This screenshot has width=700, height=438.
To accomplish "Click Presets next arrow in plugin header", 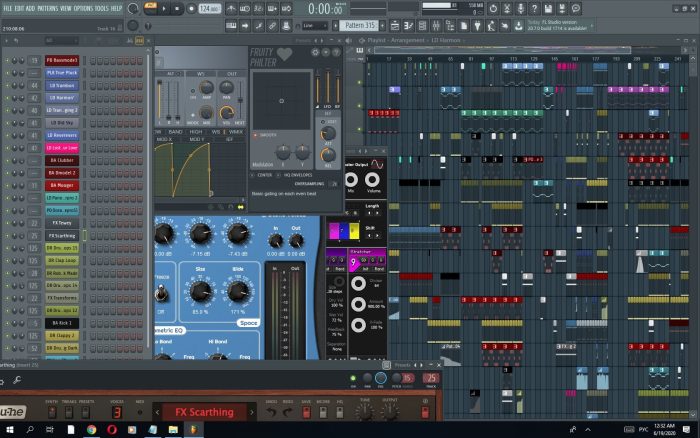I will (421, 365).
